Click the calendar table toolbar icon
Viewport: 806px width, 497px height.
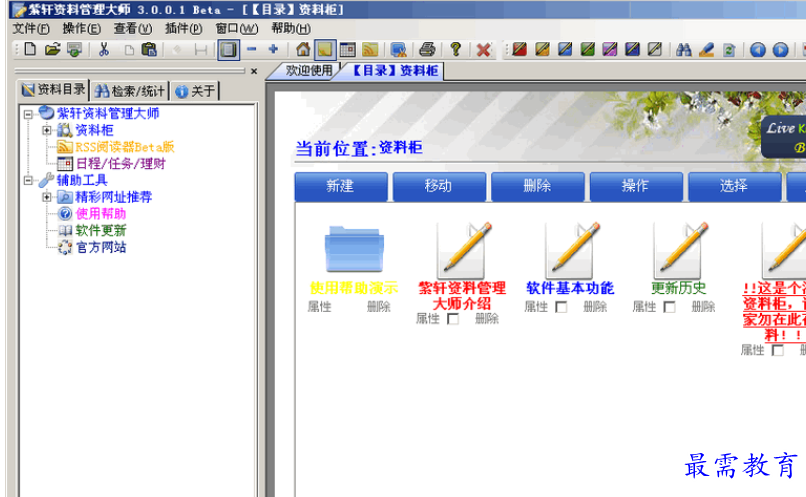347,50
